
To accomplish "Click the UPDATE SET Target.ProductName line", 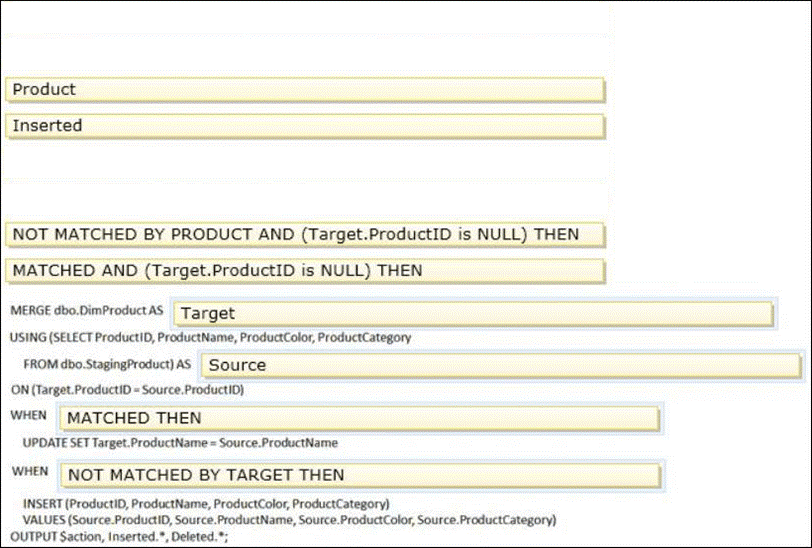I will (x=180, y=442).
